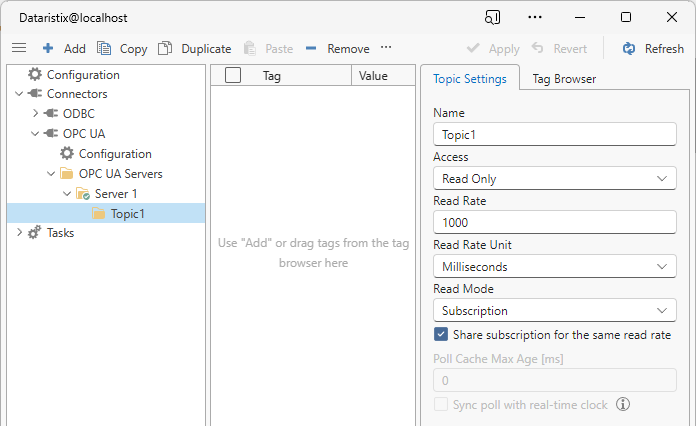The image size is (696, 426).
Task: Select the Tasks label in tree
Action: 60,233
